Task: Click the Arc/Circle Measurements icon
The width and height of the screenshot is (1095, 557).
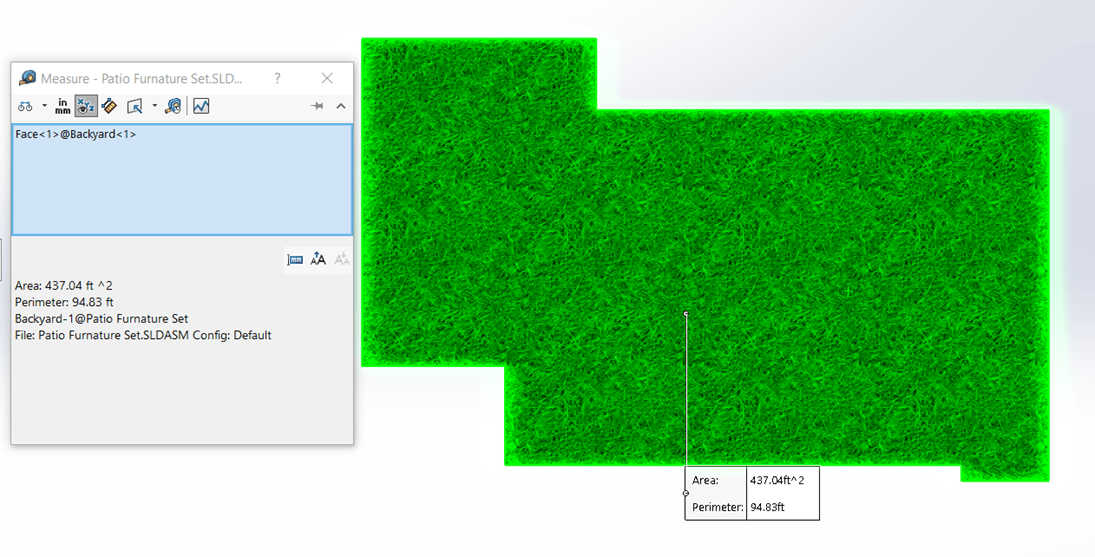Action: tap(25, 106)
